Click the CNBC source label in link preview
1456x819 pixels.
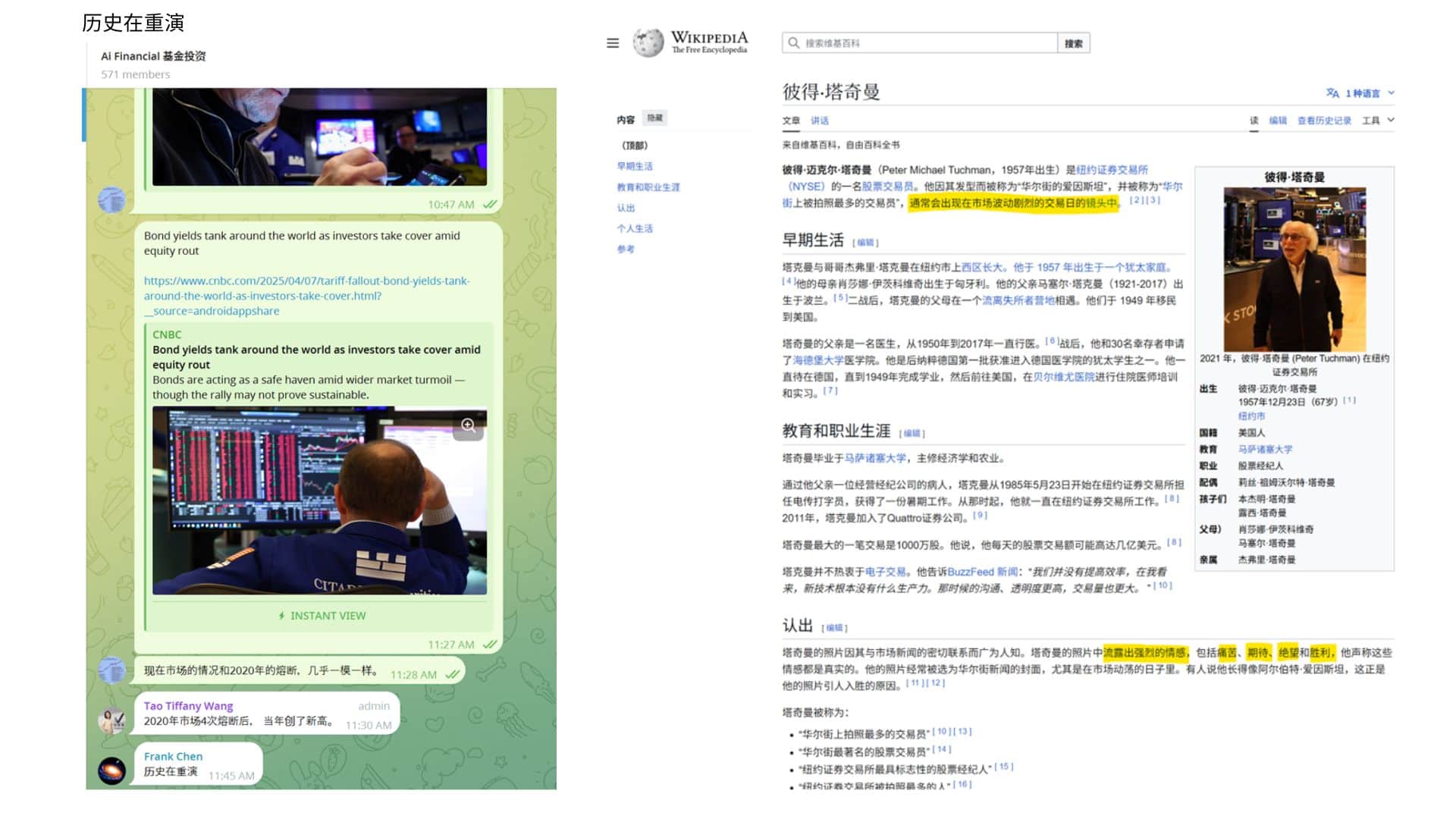tap(167, 334)
